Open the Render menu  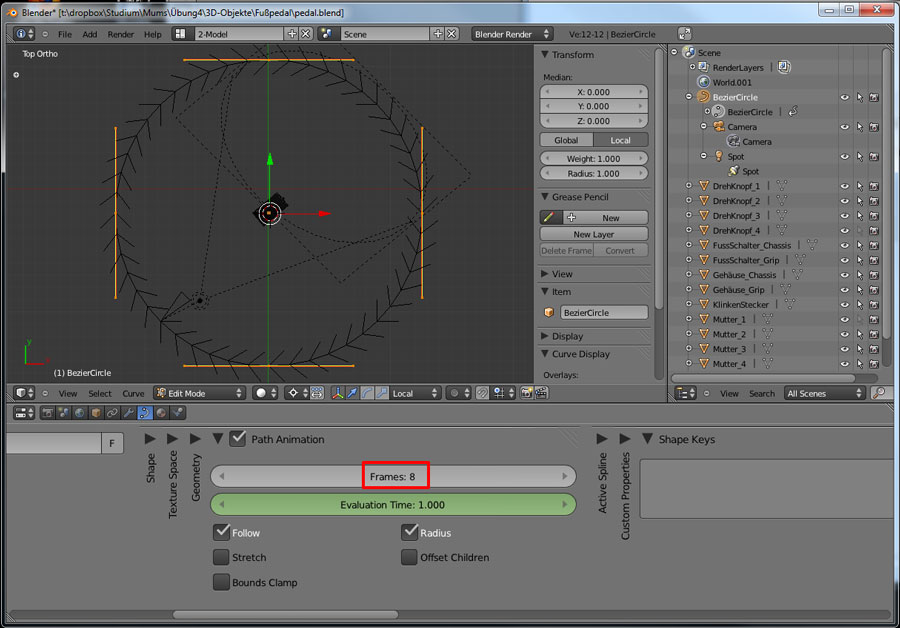pos(120,34)
